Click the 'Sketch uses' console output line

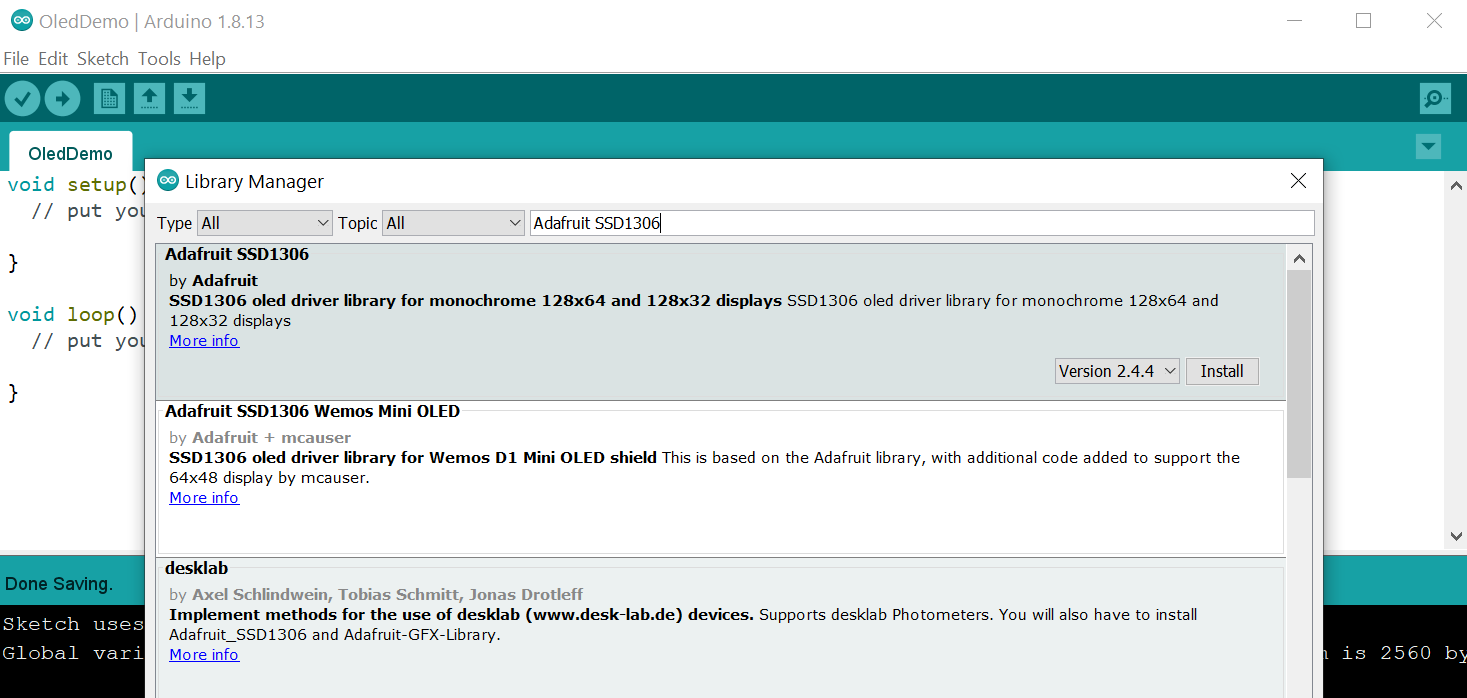(x=73, y=624)
